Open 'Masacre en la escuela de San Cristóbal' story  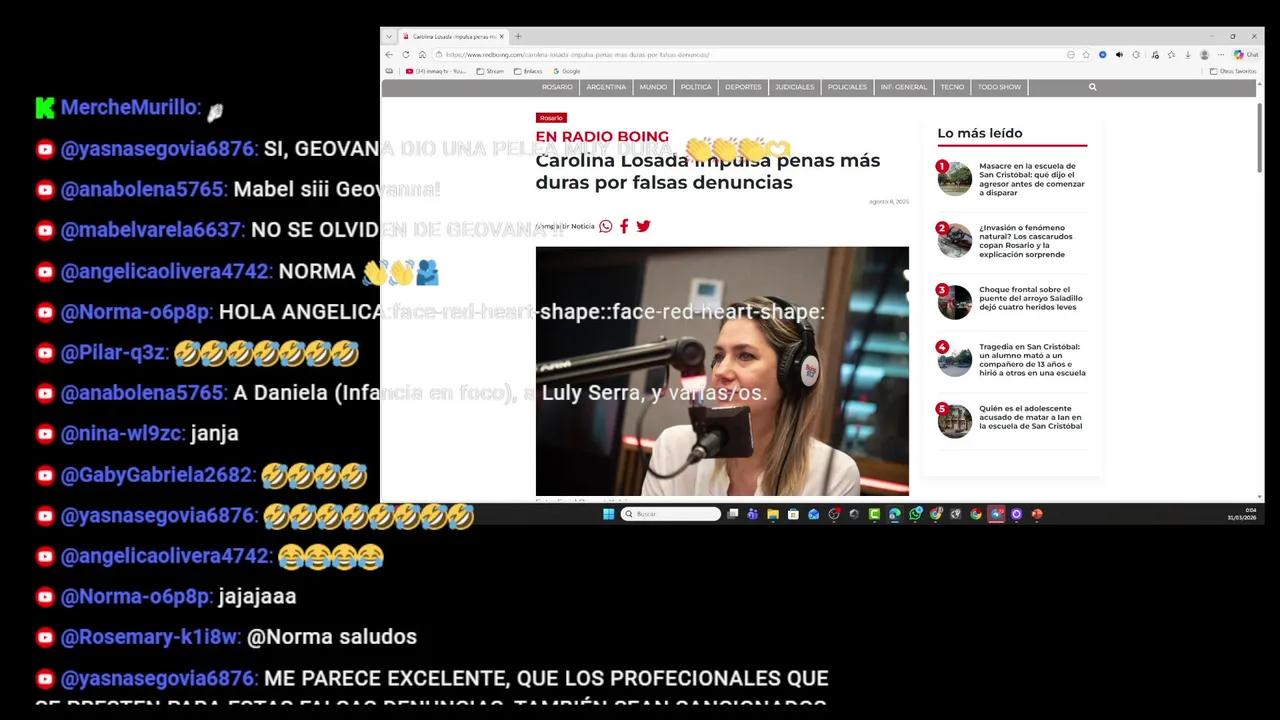pyautogui.click(x=1032, y=179)
